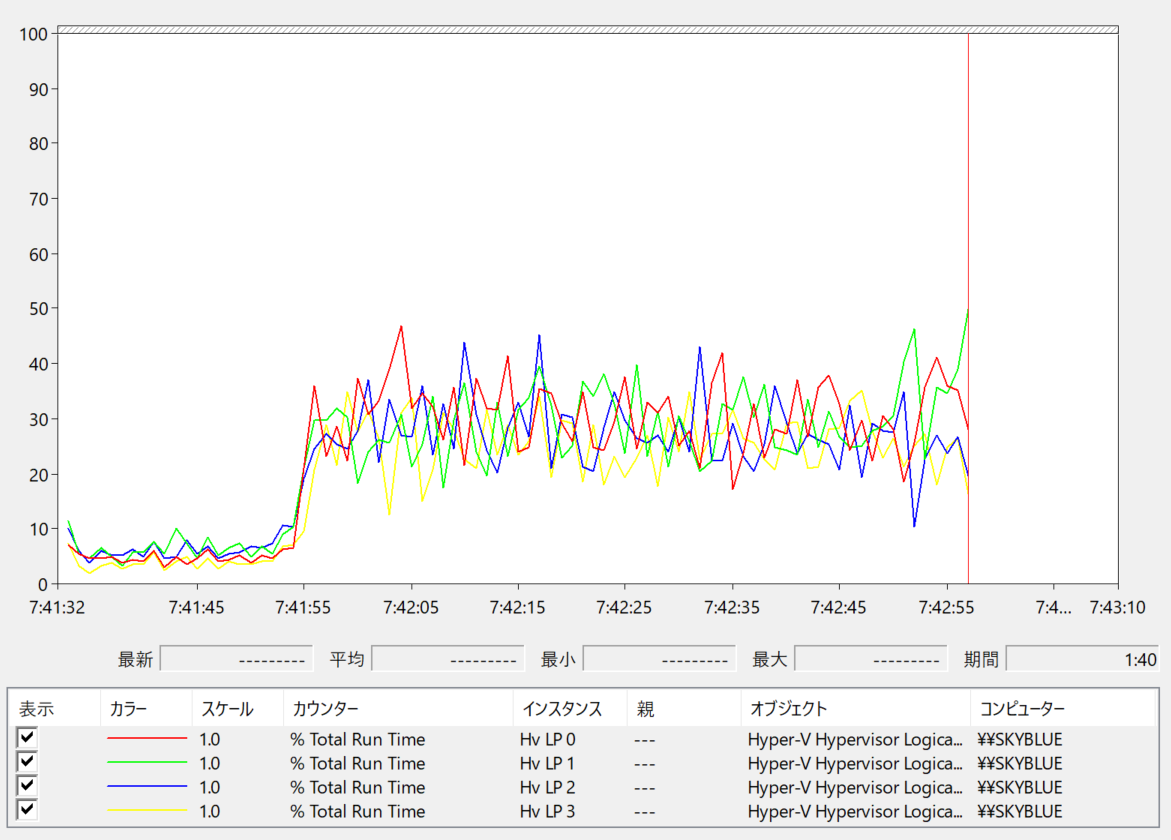Viewport: 1171px width, 840px height.
Task: Click the 最小 value field
Action: [x=659, y=659]
